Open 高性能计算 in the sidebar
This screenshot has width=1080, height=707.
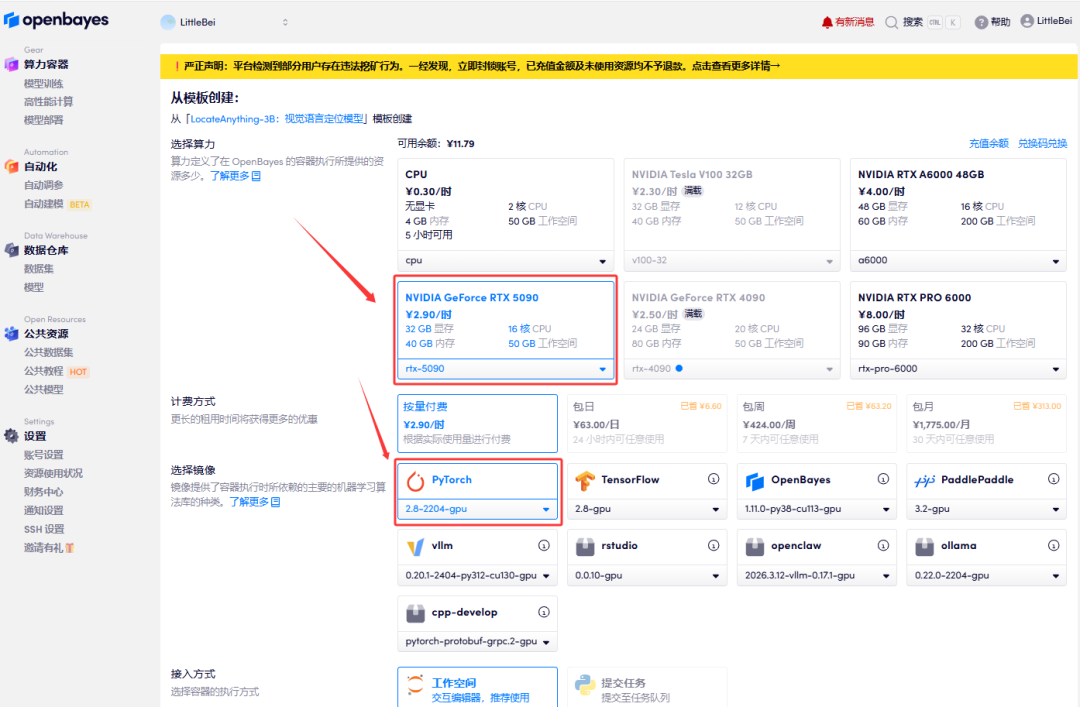tap(48, 101)
